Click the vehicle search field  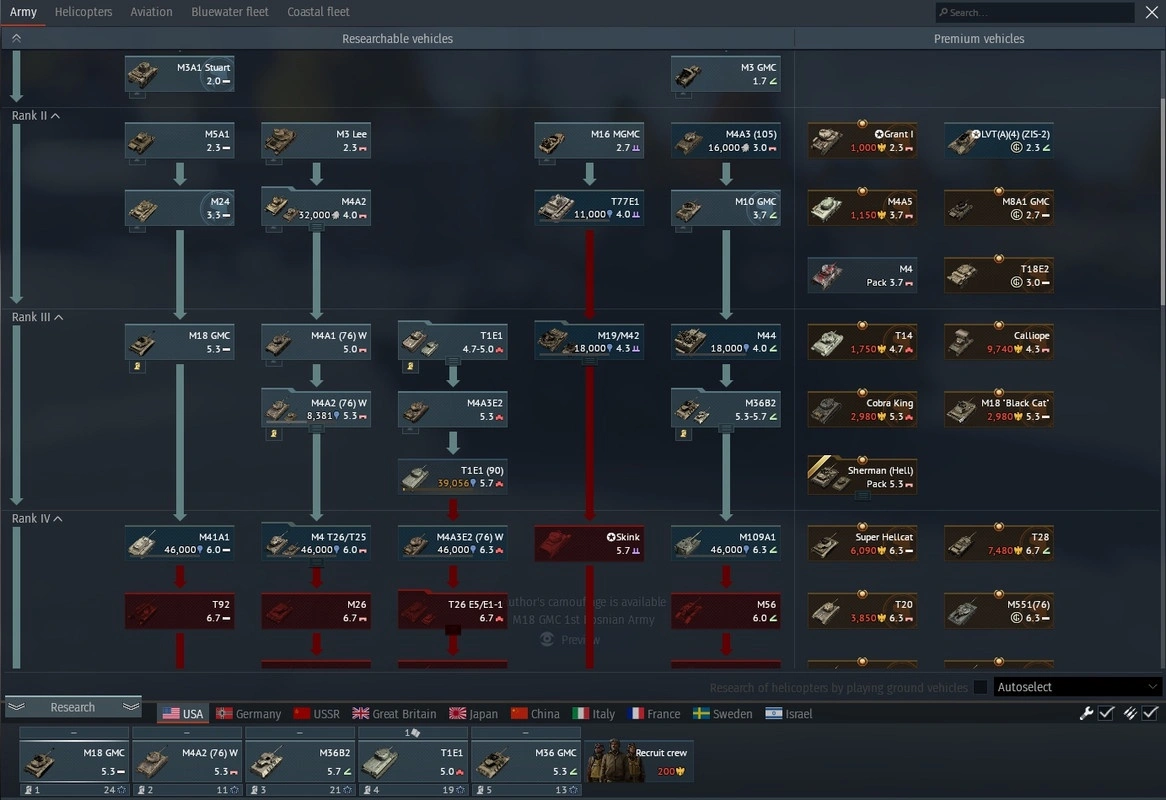1035,13
